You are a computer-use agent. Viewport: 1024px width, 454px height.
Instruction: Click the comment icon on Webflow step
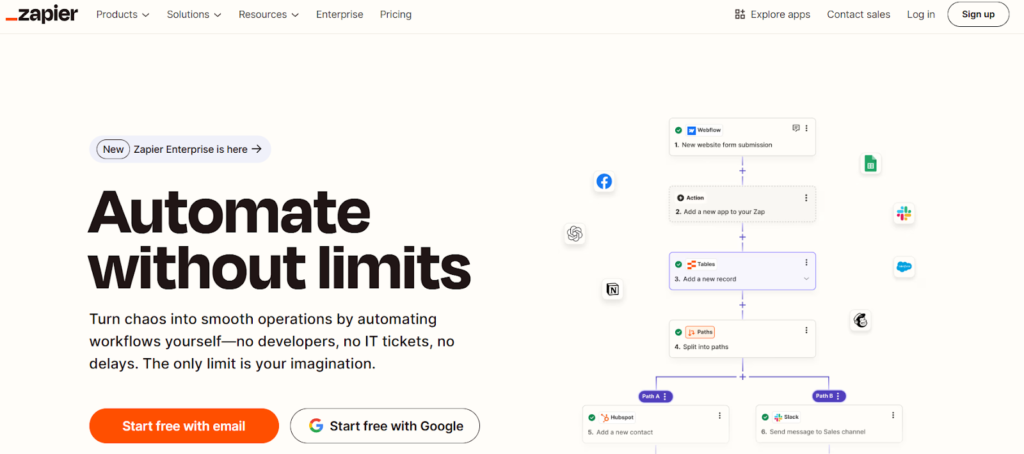click(796, 129)
